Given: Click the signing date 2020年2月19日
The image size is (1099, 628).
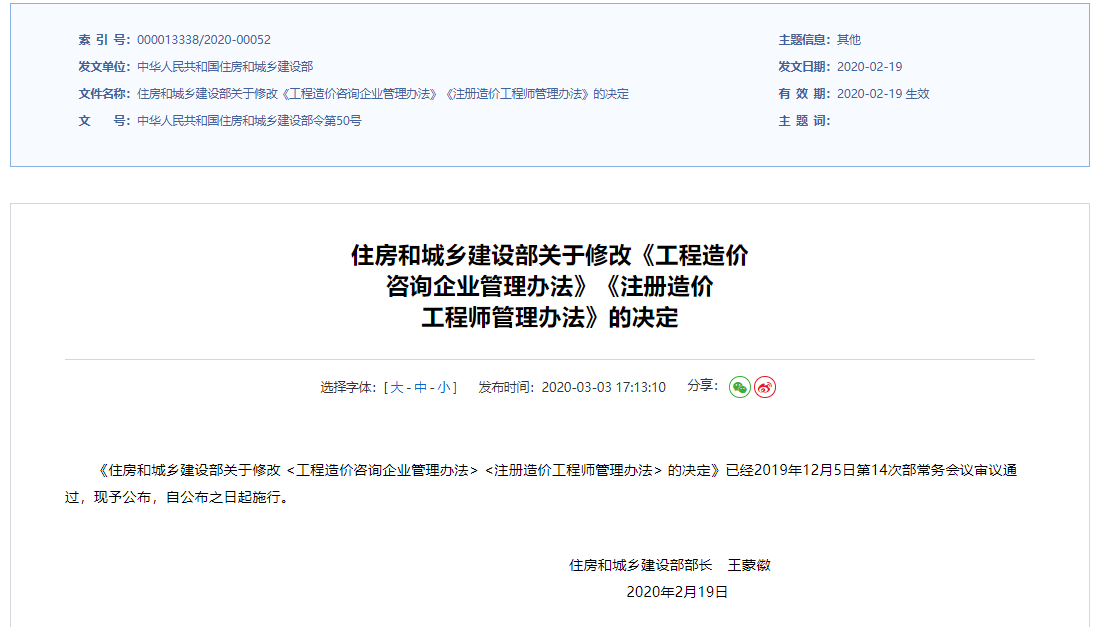Looking at the screenshot, I should click(x=677, y=592).
